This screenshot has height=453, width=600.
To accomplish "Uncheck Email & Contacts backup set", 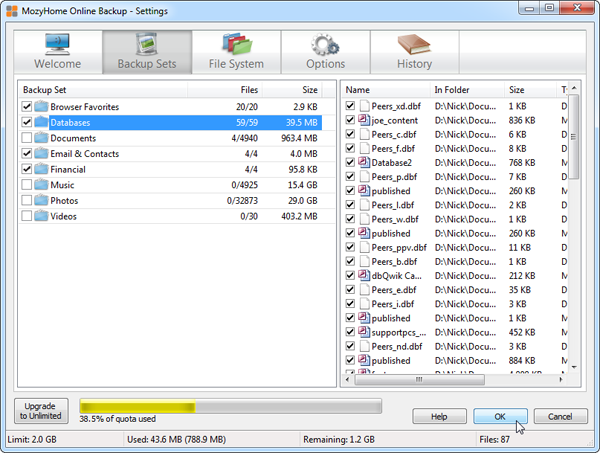I will tap(27, 153).
